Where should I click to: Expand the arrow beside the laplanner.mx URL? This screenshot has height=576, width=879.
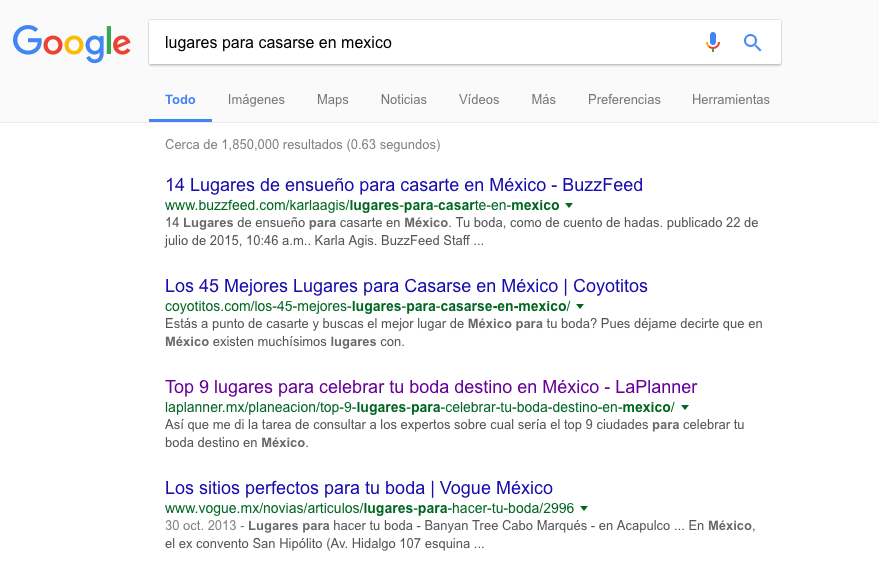click(x=685, y=408)
